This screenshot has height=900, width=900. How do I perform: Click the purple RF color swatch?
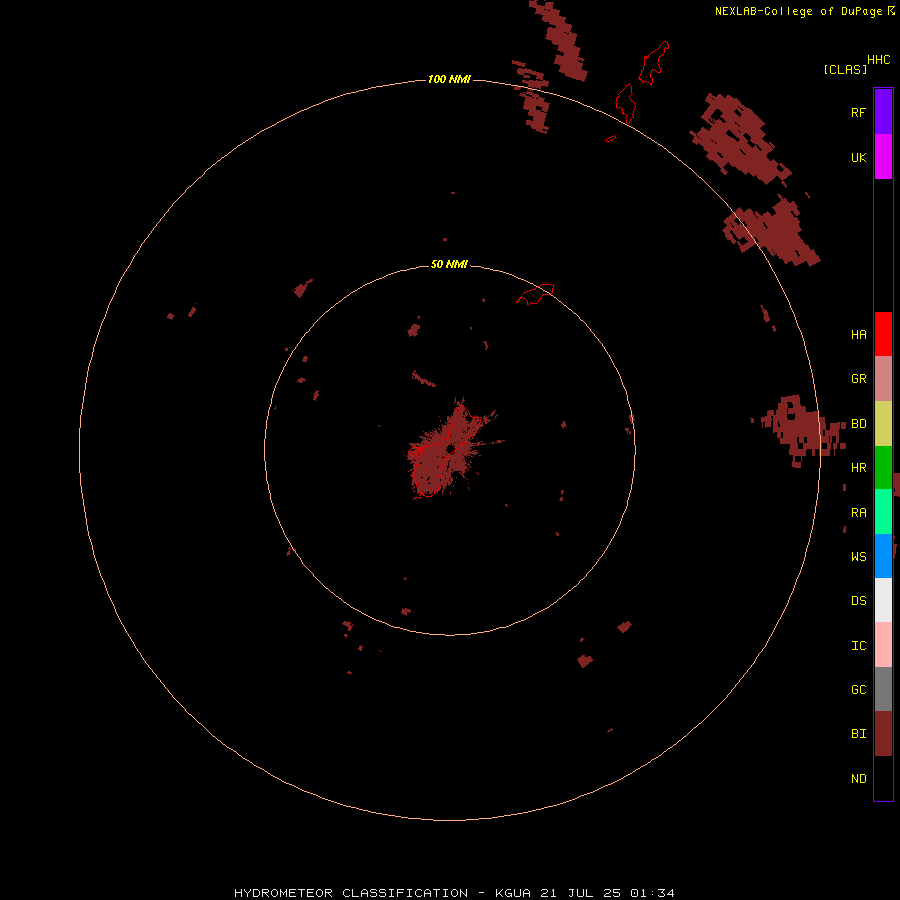click(x=883, y=112)
